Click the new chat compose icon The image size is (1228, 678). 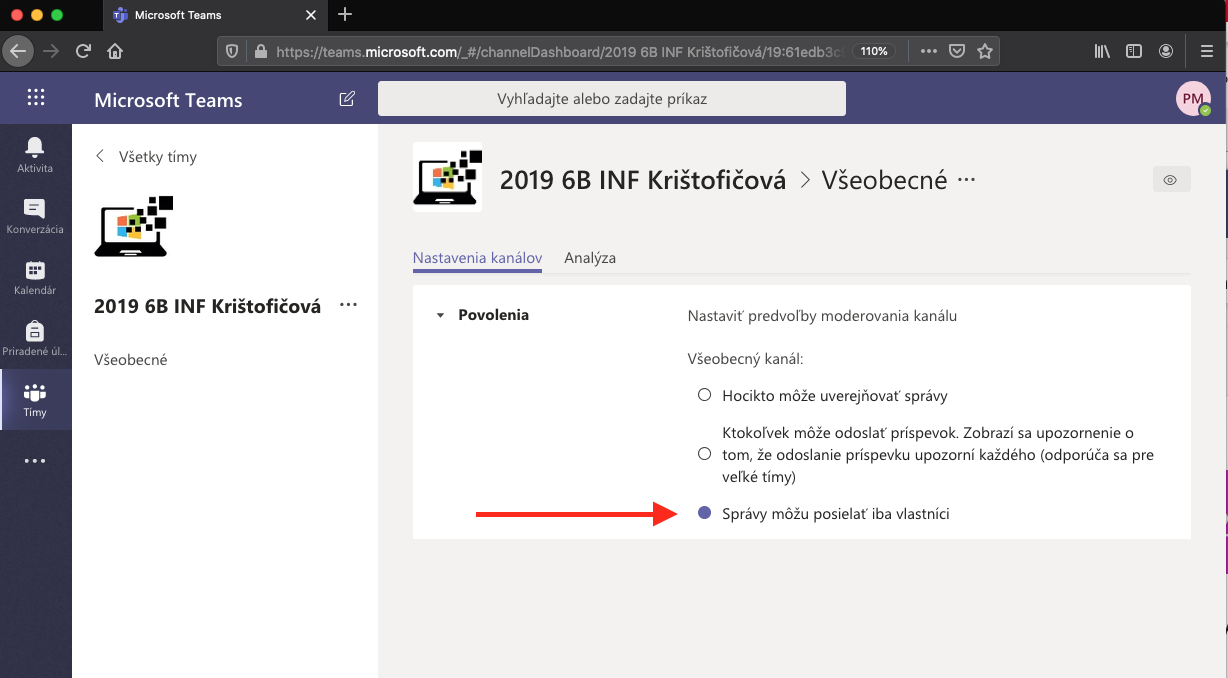click(347, 99)
